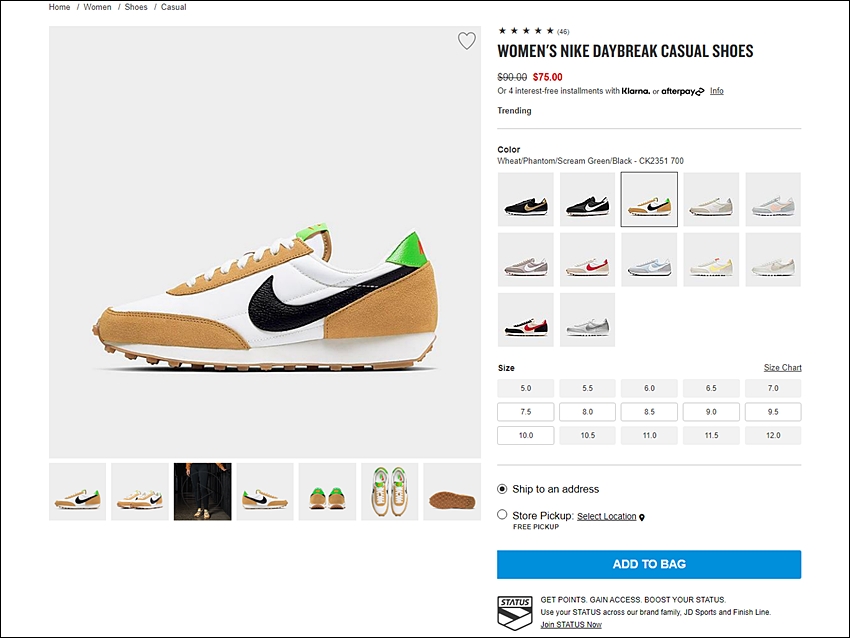Add shoe to wishlist via heart icon
This screenshot has width=850, height=638.
467,41
